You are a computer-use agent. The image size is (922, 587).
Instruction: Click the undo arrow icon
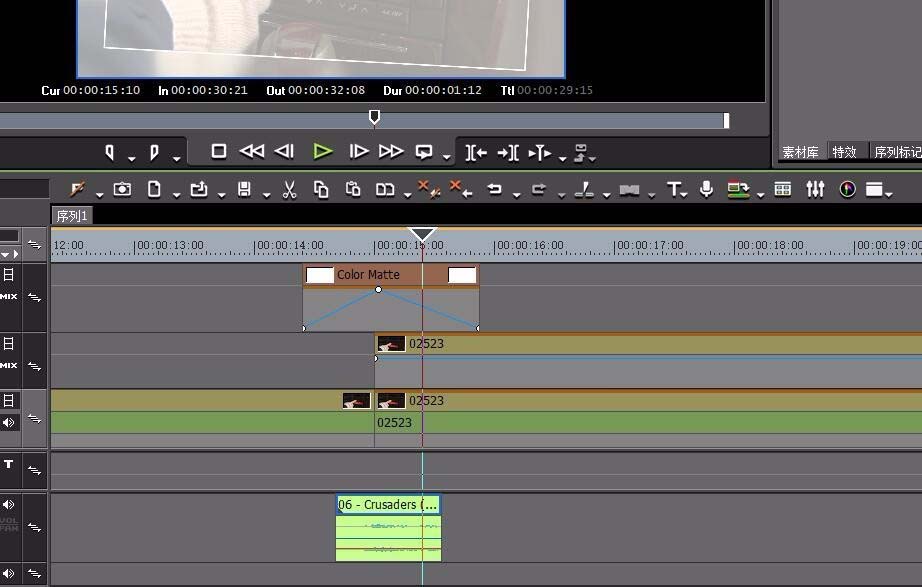[494, 189]
